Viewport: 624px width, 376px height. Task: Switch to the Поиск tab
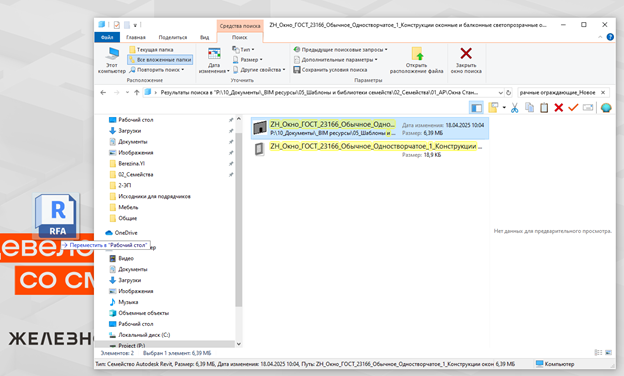tap(240, 37)
